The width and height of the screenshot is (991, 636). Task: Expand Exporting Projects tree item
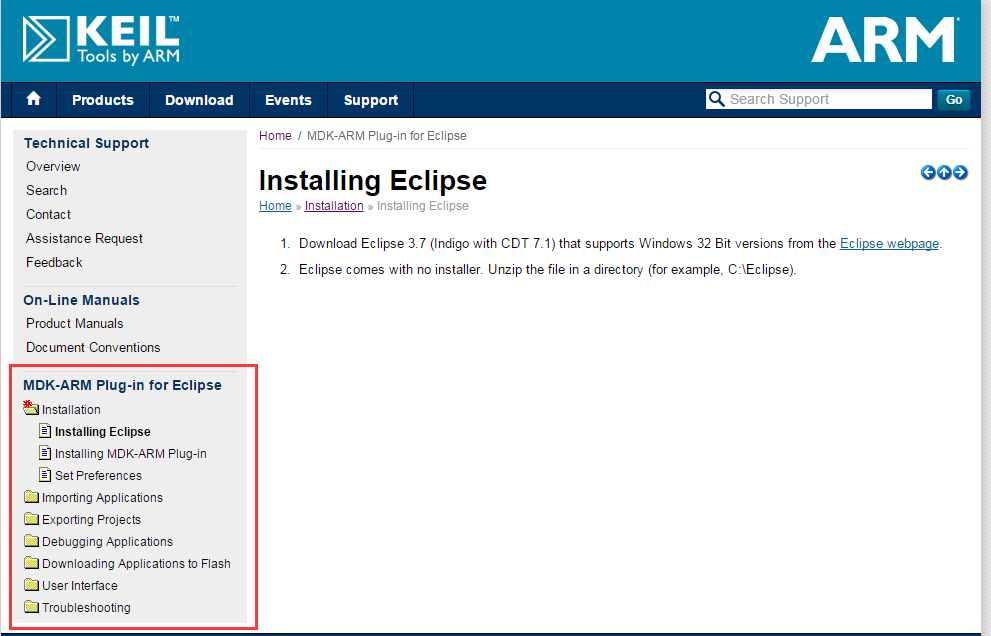pyautogui.click(x=91, y=520)
